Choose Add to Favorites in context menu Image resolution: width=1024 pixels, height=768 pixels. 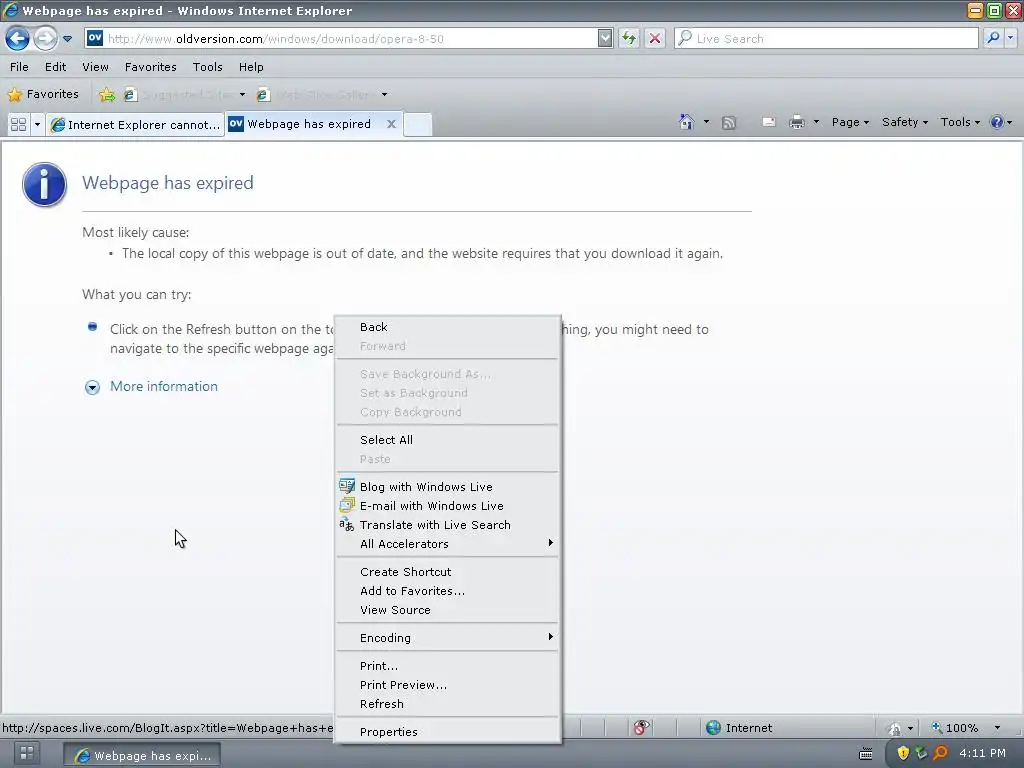pos(447,591)
